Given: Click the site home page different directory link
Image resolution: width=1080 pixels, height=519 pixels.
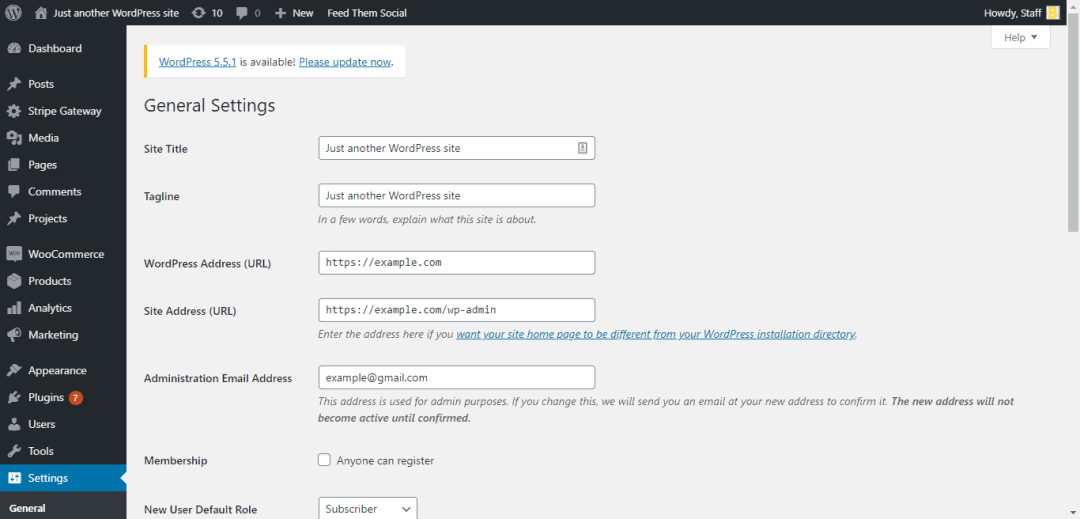Looking at the screenshot, I should pyautogui.click(x=656, y=335).
